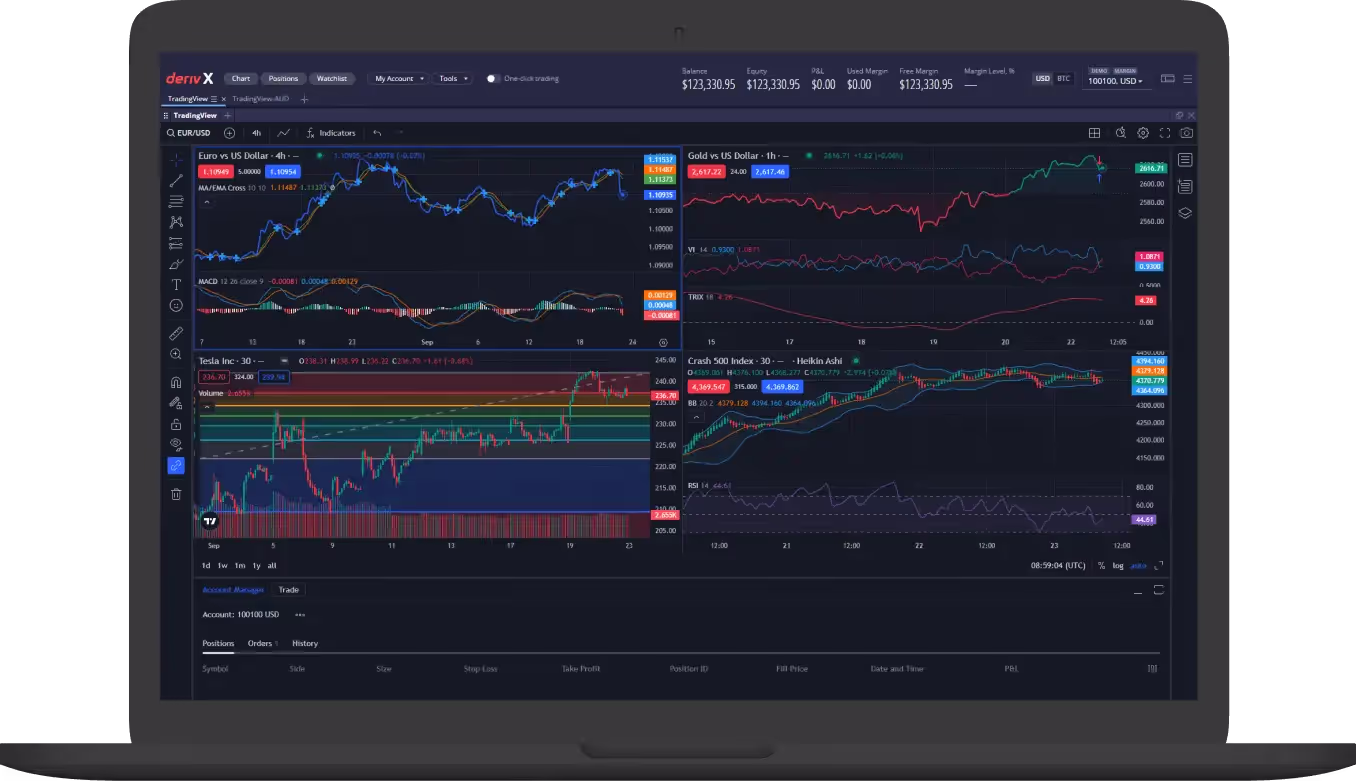Enter fullscreen mode on the chart
This screenshot has height=781, width=1356.
click(x=1165, y=133)
